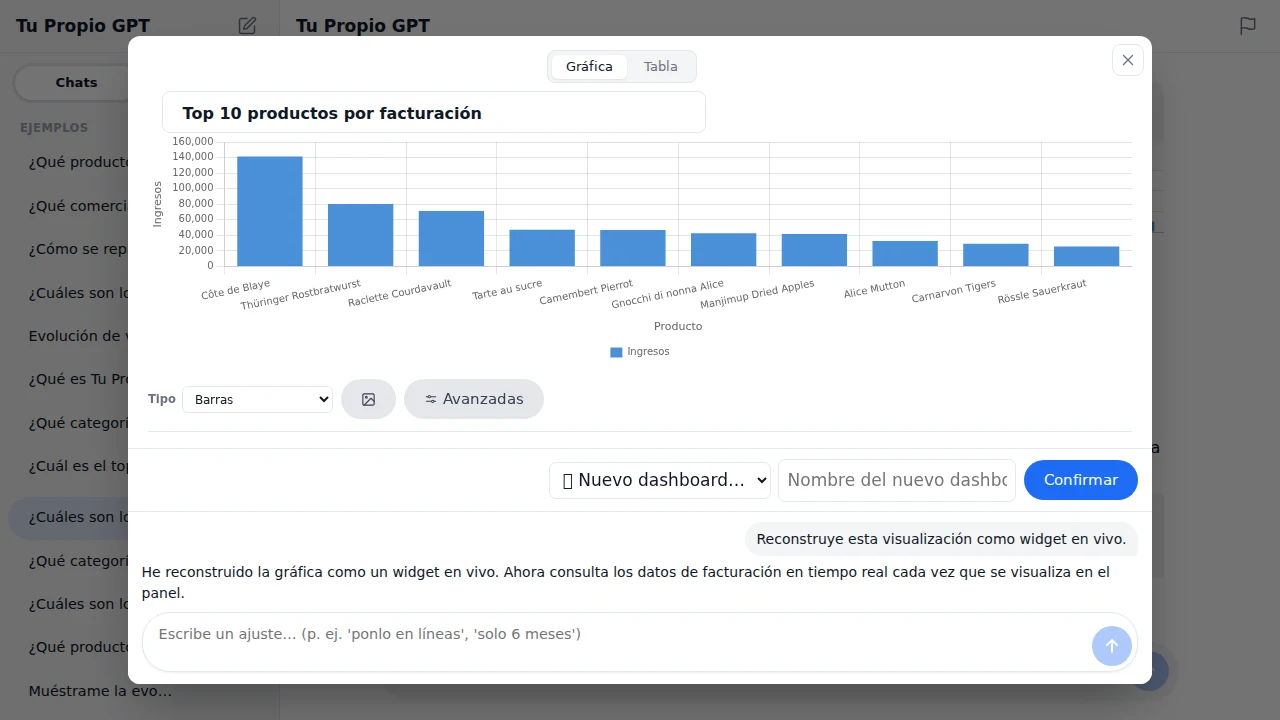Focus the Nombre del nuevo dashboard field
The width and height of the screenshot is (1280, 720).
(x=897, y=480)
